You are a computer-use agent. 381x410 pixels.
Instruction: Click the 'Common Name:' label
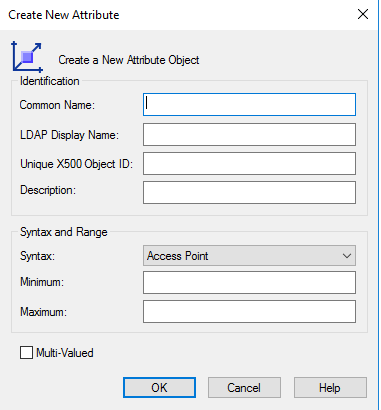coord(57,105)
